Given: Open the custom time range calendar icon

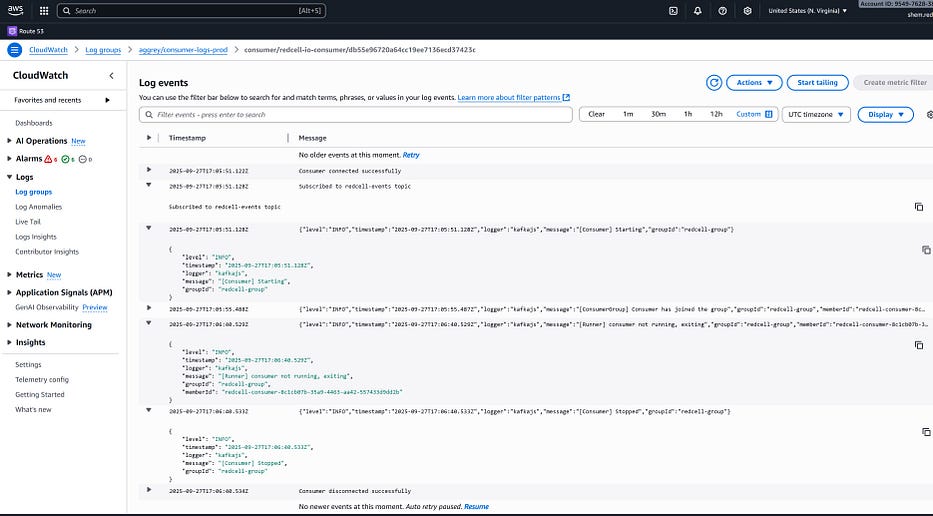Looking at the screenshot, I should (x=769, y=114).
